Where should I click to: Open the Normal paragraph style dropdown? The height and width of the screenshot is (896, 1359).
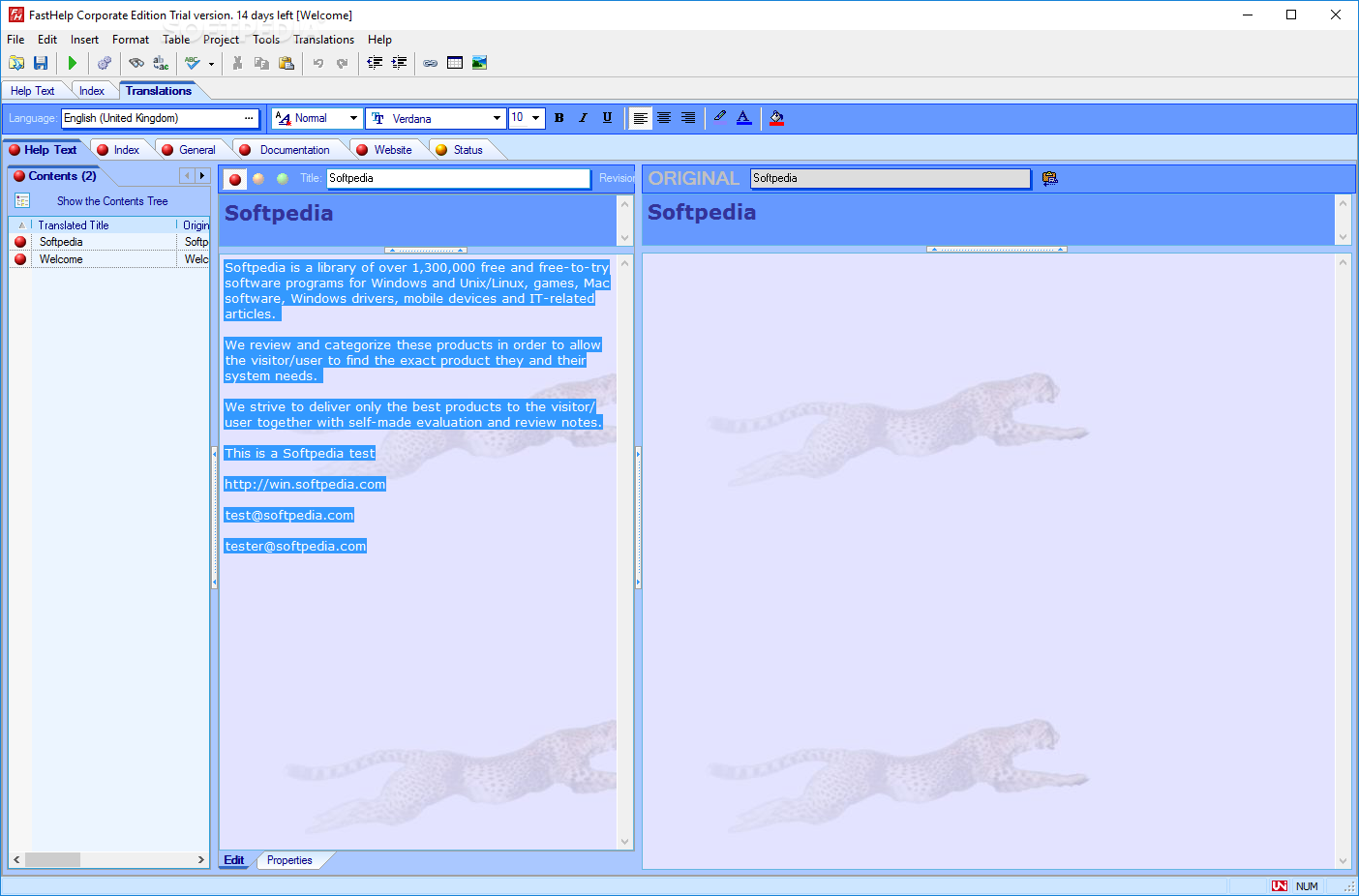coord(353,118)
